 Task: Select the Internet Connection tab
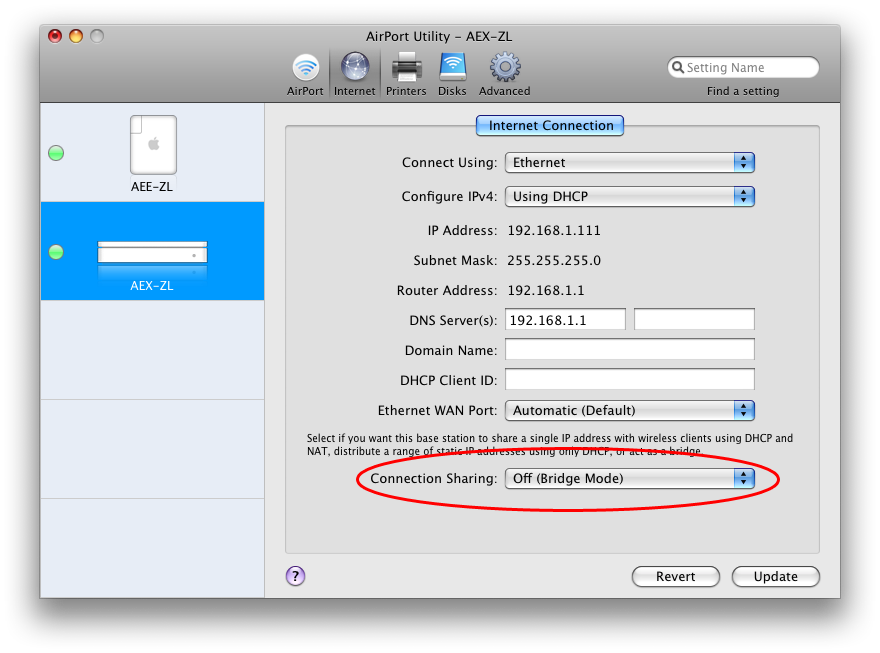(550, 126)
